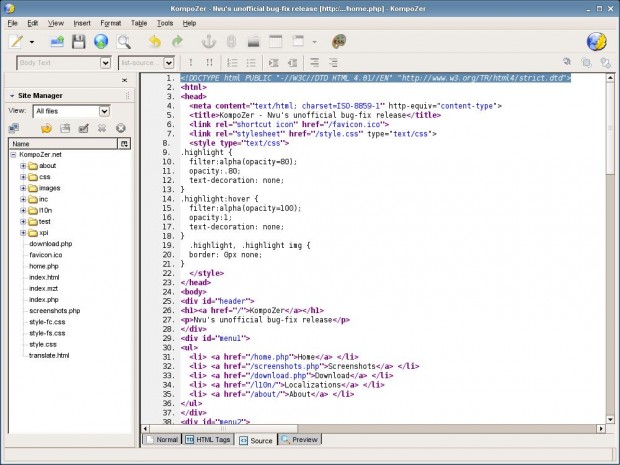Toggle the numbered list button
This screenshot has height=465, width=620.
[232, 62]
